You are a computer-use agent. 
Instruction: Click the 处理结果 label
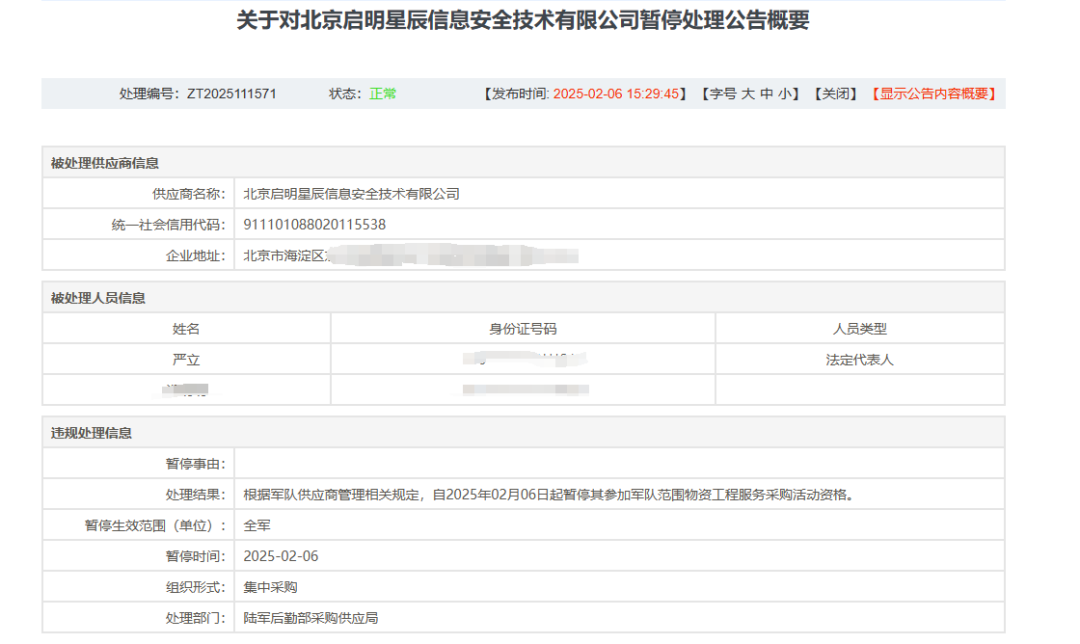(x=196, y=495)
